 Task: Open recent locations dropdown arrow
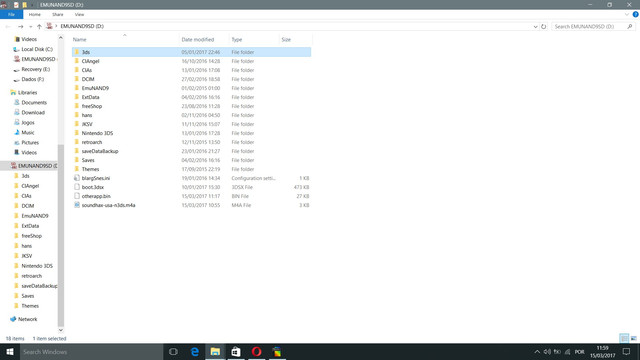[31, 27]
